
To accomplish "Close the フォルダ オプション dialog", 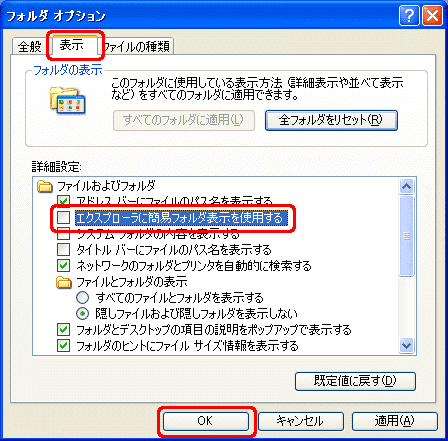I will 432,15.
